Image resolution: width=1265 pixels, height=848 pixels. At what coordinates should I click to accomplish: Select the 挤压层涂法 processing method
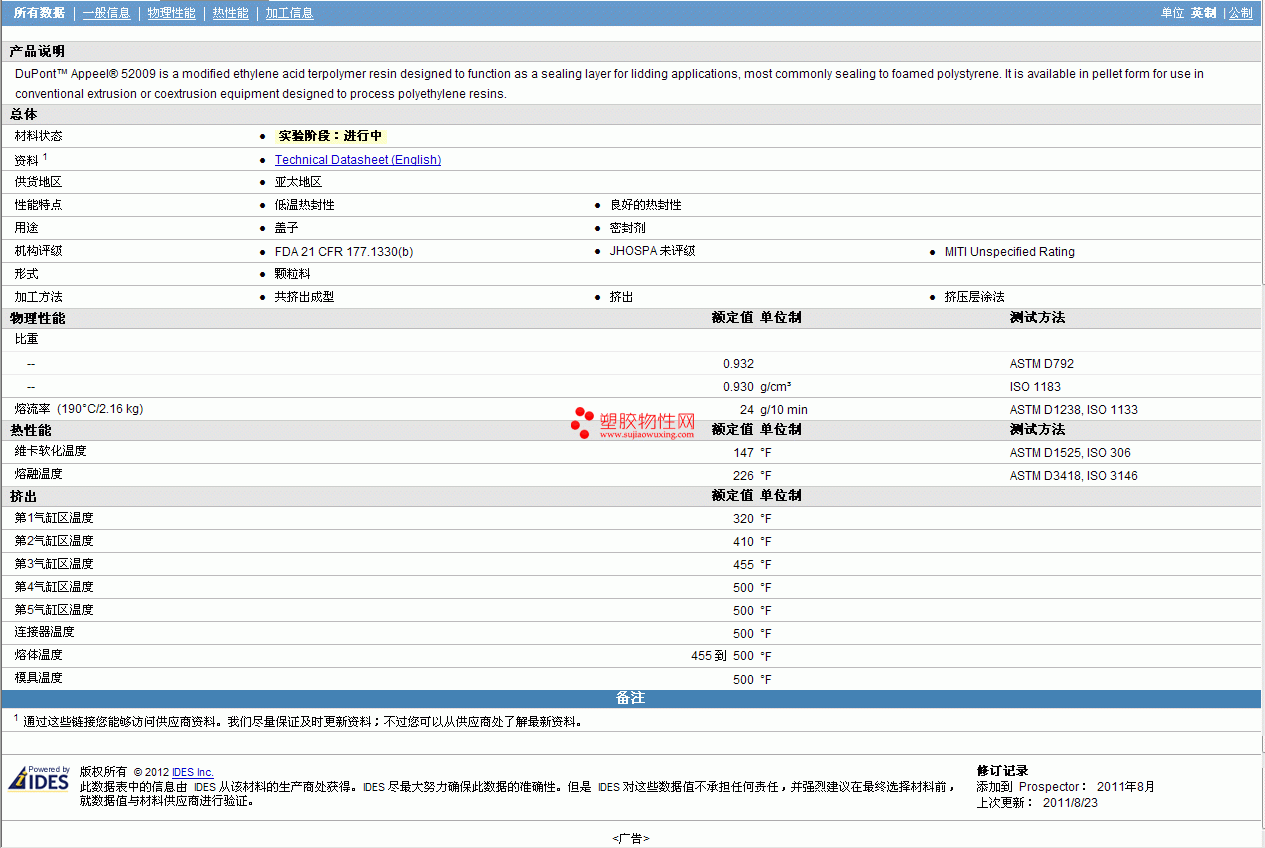pyautogui.click(x=975, y=297)
